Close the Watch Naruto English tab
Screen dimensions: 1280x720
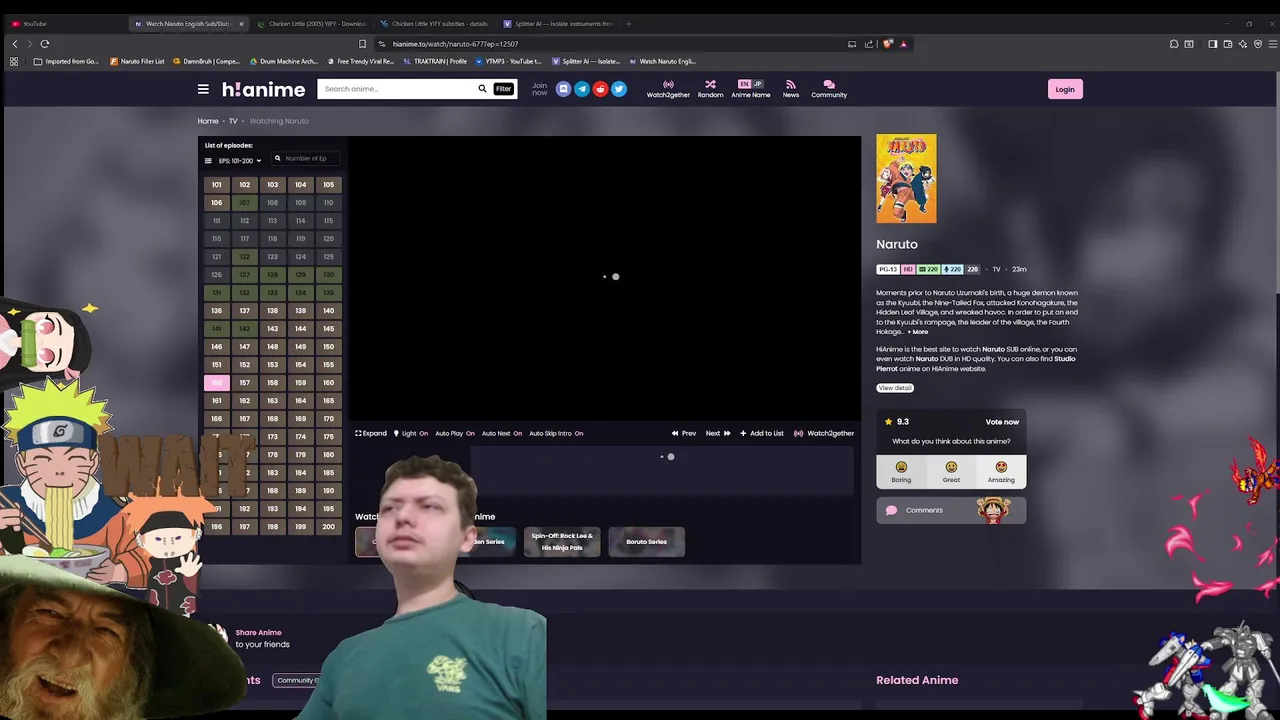241,23
